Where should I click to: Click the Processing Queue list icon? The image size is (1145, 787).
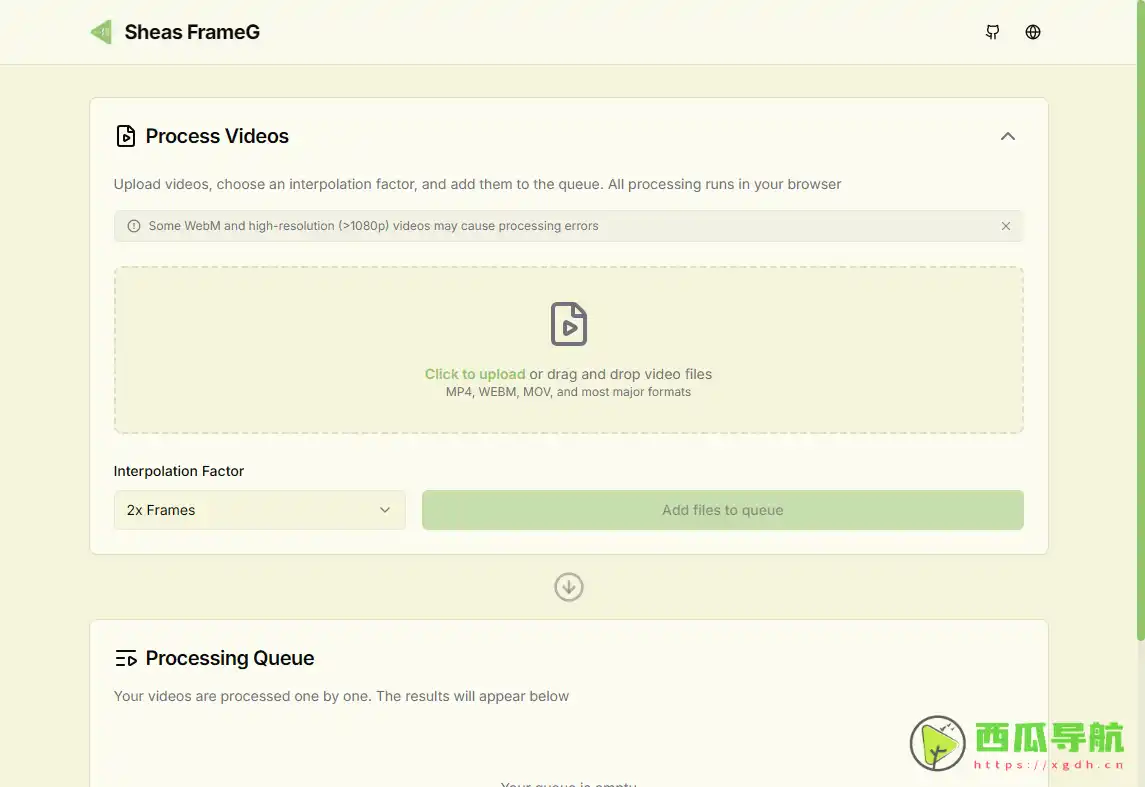coord(126,658)
